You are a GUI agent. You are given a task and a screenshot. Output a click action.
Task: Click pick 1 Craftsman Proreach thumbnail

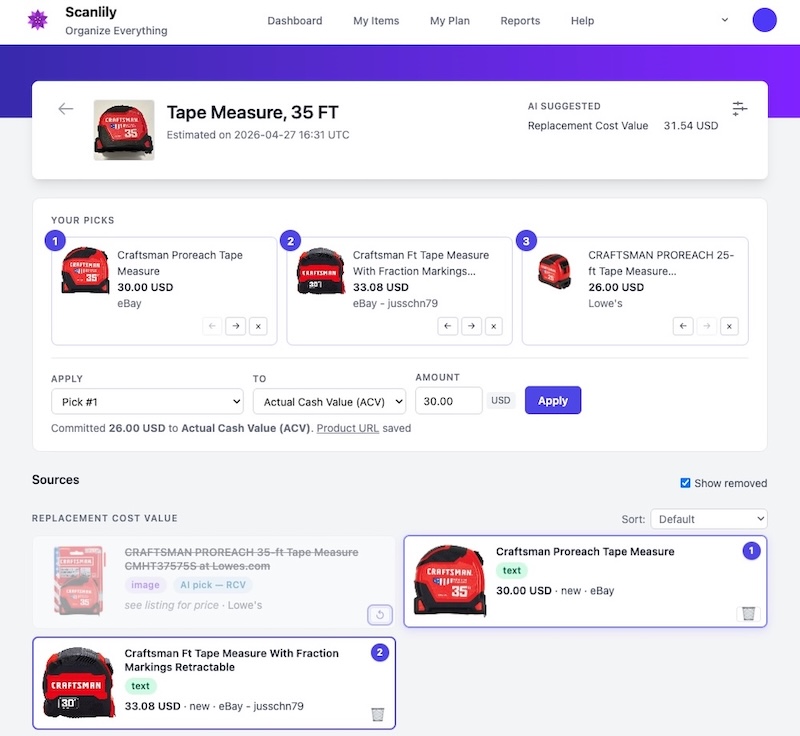tap(85, 270)
